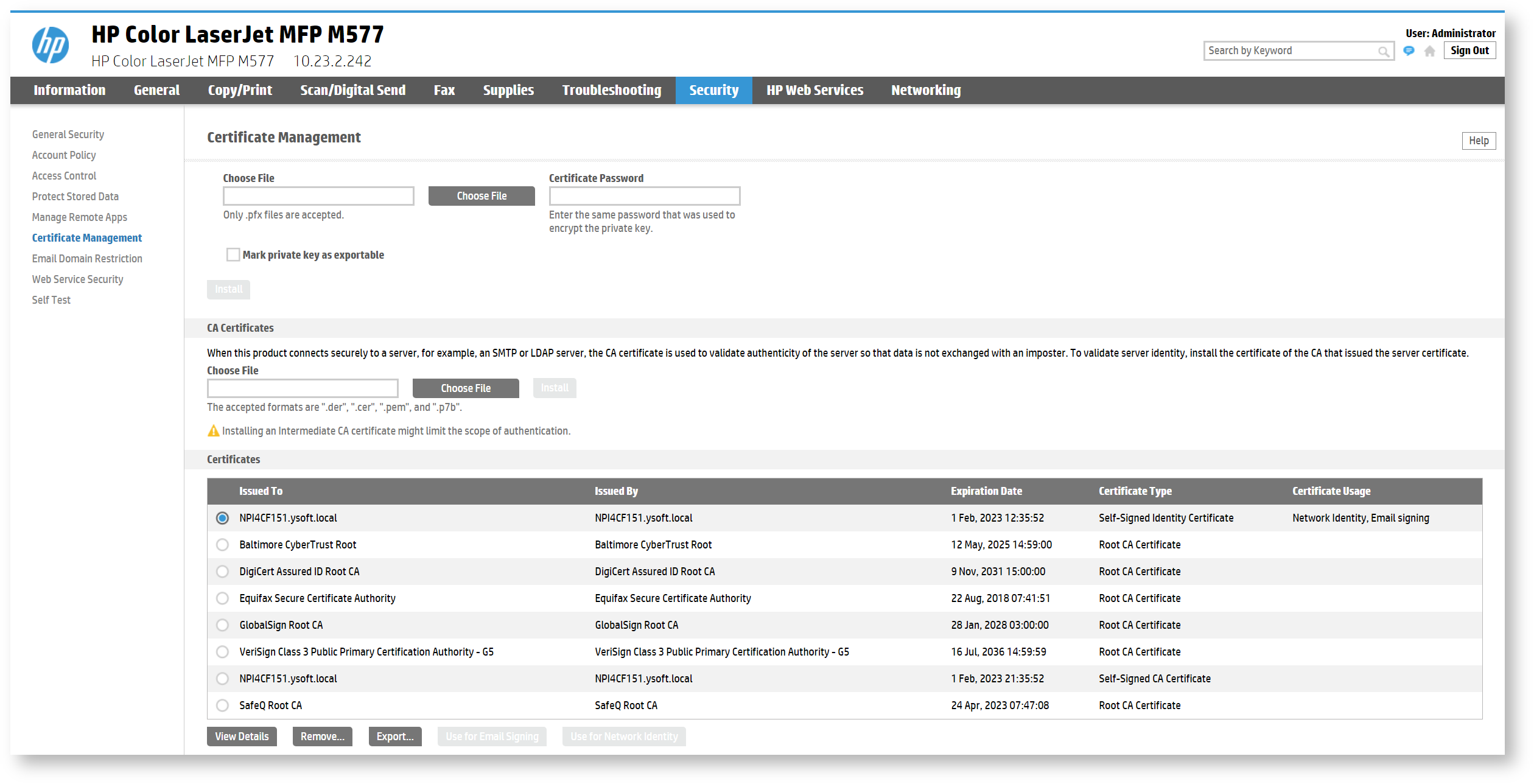Click the Sign Out button
Image resolution: width=1534 pixels, height=784 pixels.
coord(1469,51)
